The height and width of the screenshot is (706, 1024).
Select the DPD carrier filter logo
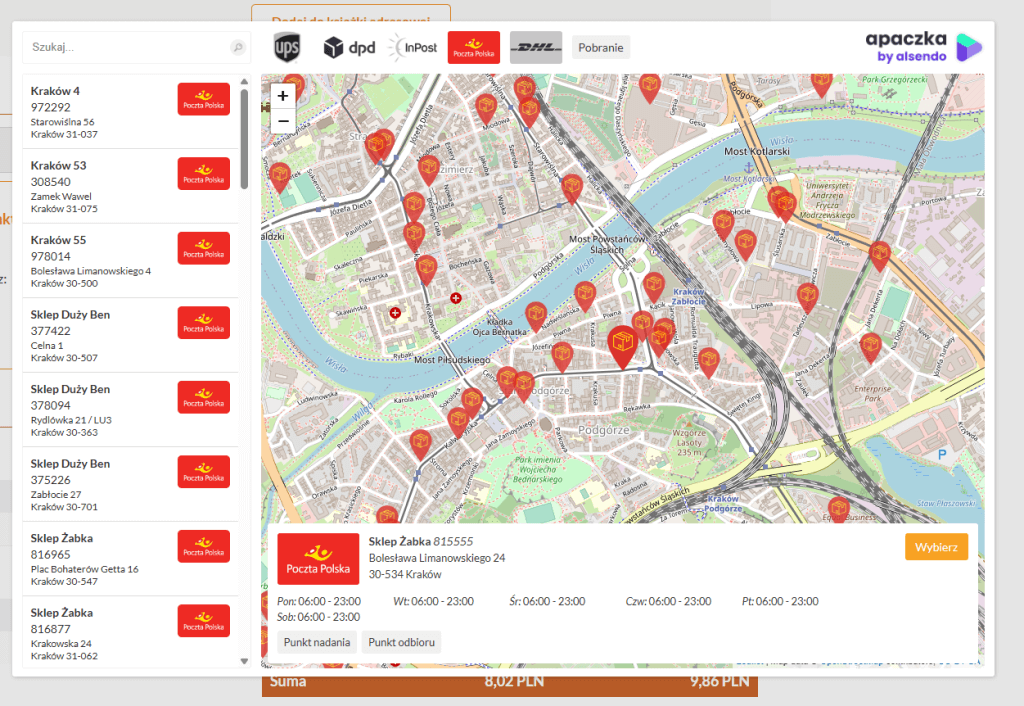[348, 47]
